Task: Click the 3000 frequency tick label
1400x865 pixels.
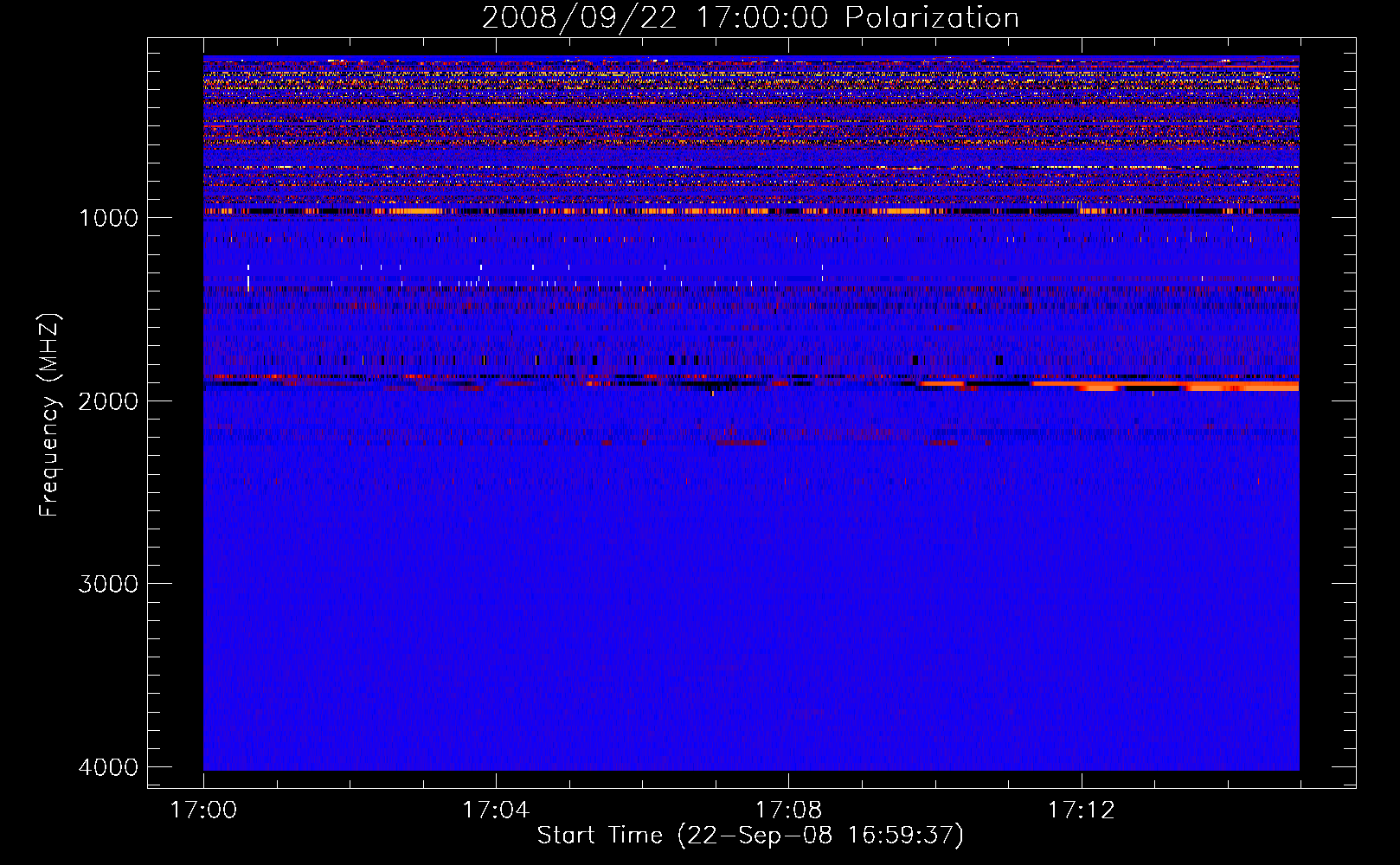Action: click(x=108, y=584)
